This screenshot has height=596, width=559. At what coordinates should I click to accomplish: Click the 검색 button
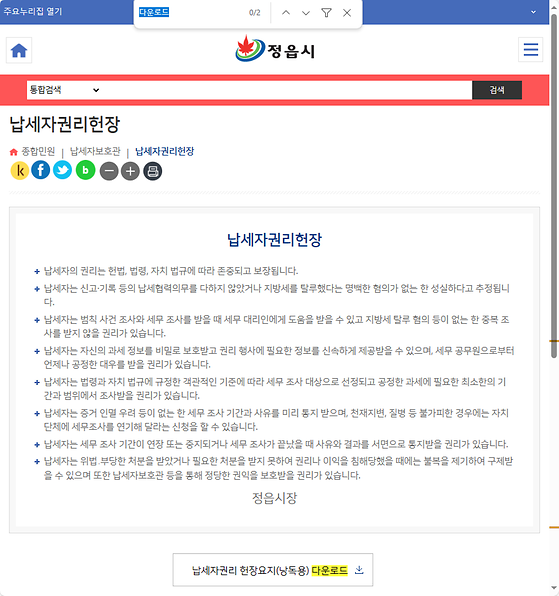(497, 90)
